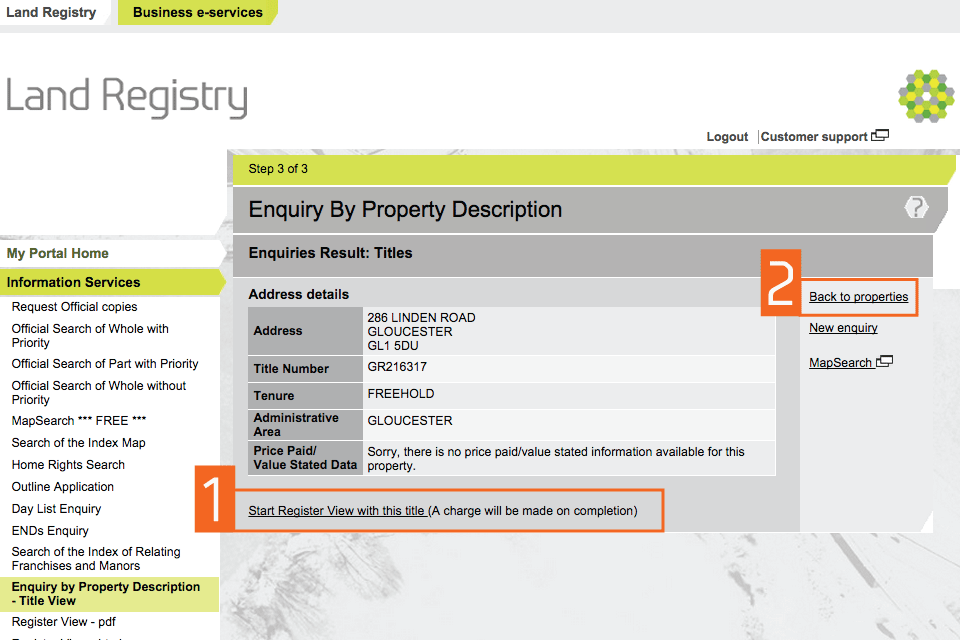960x640 pixels.
Task: Open My Portal Home
Action: pos(58,254)
